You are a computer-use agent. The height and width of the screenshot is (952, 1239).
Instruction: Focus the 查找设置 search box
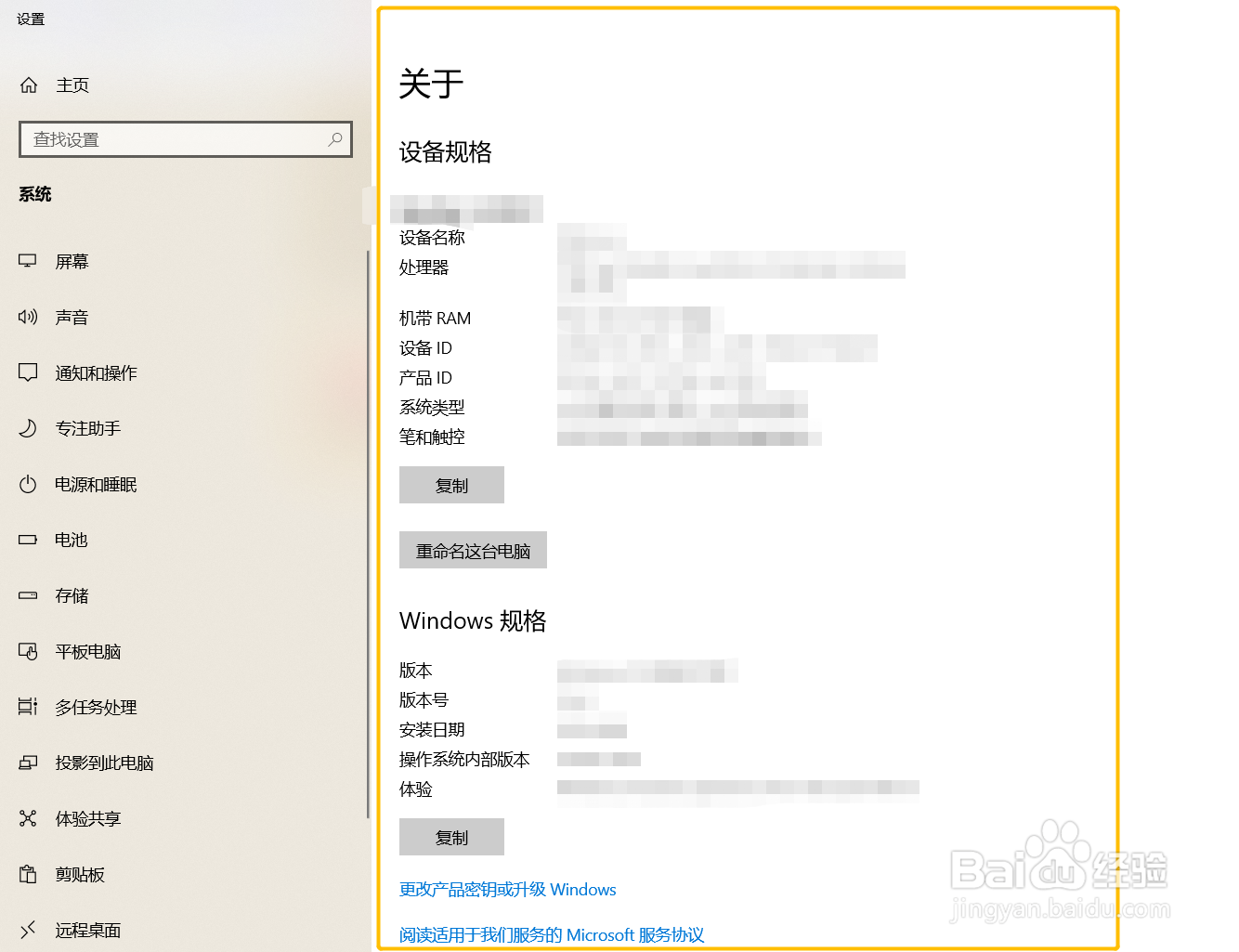(186, 139)
